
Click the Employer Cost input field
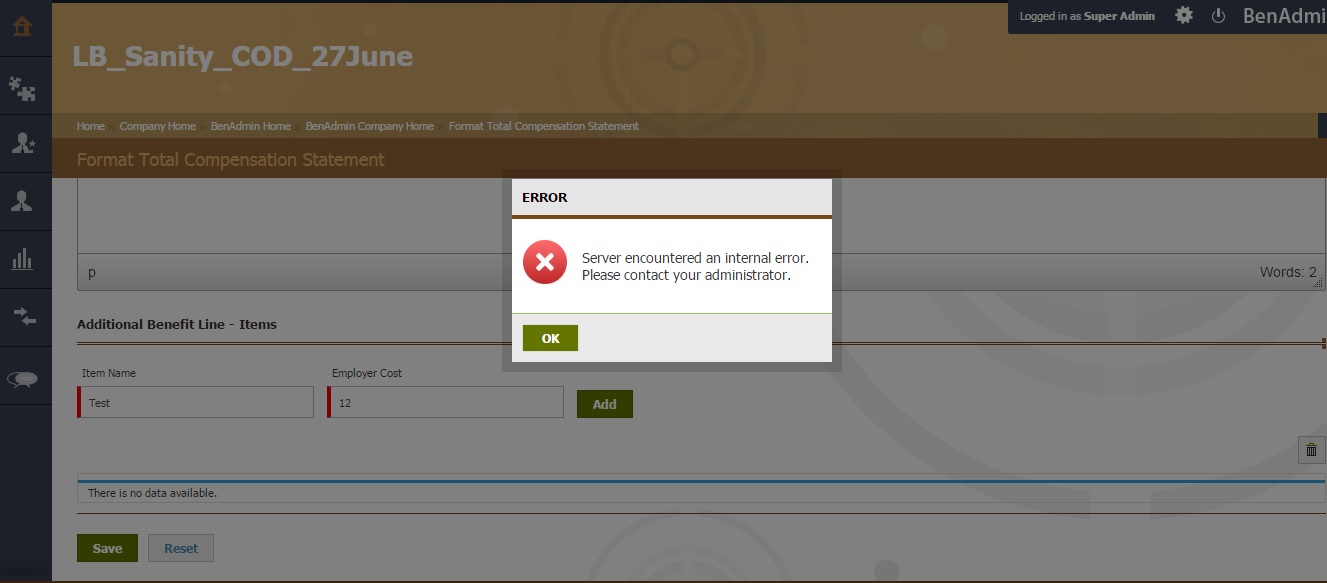447,403
